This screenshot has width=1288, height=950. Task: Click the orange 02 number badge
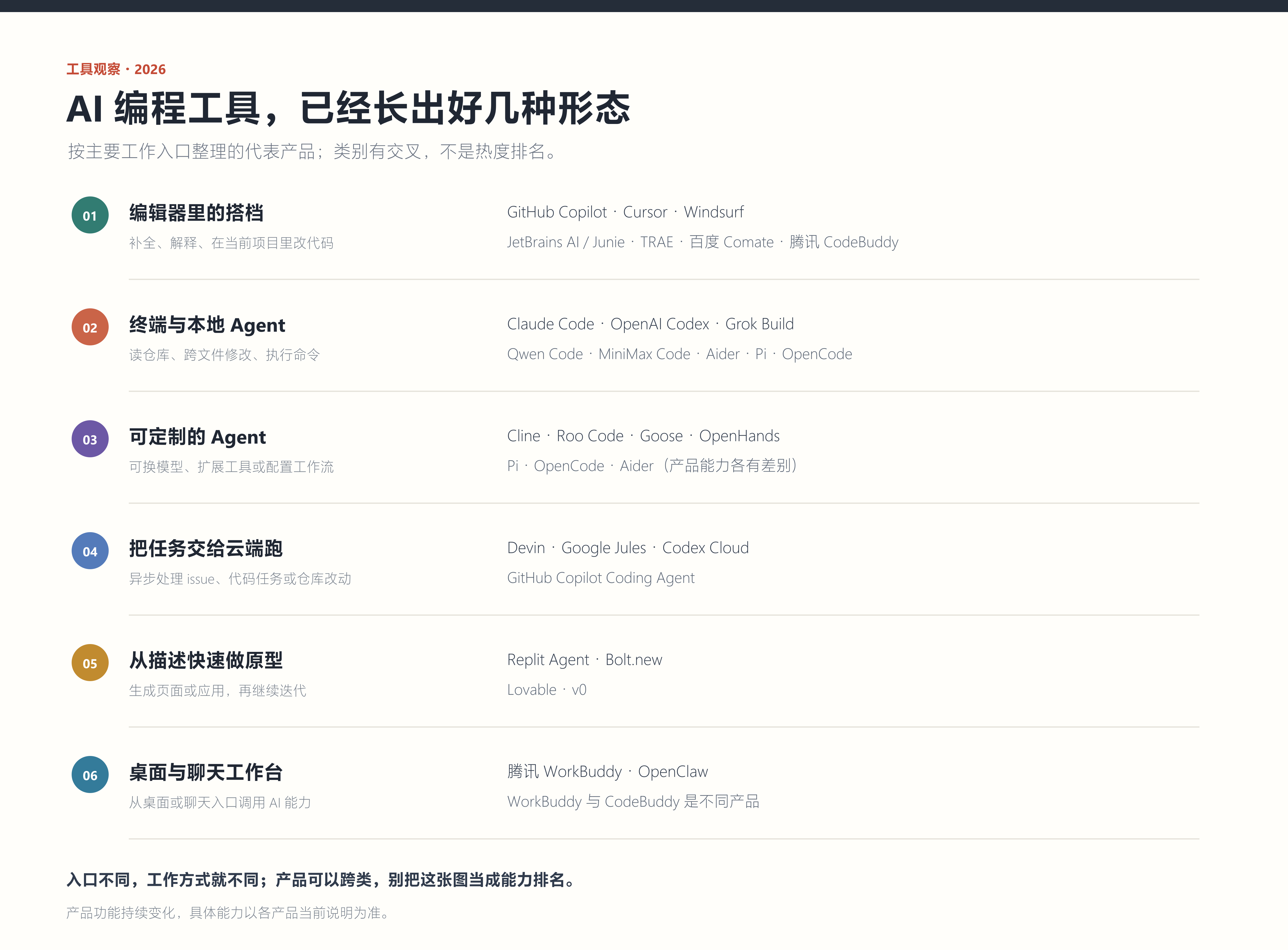click(90, 327)
